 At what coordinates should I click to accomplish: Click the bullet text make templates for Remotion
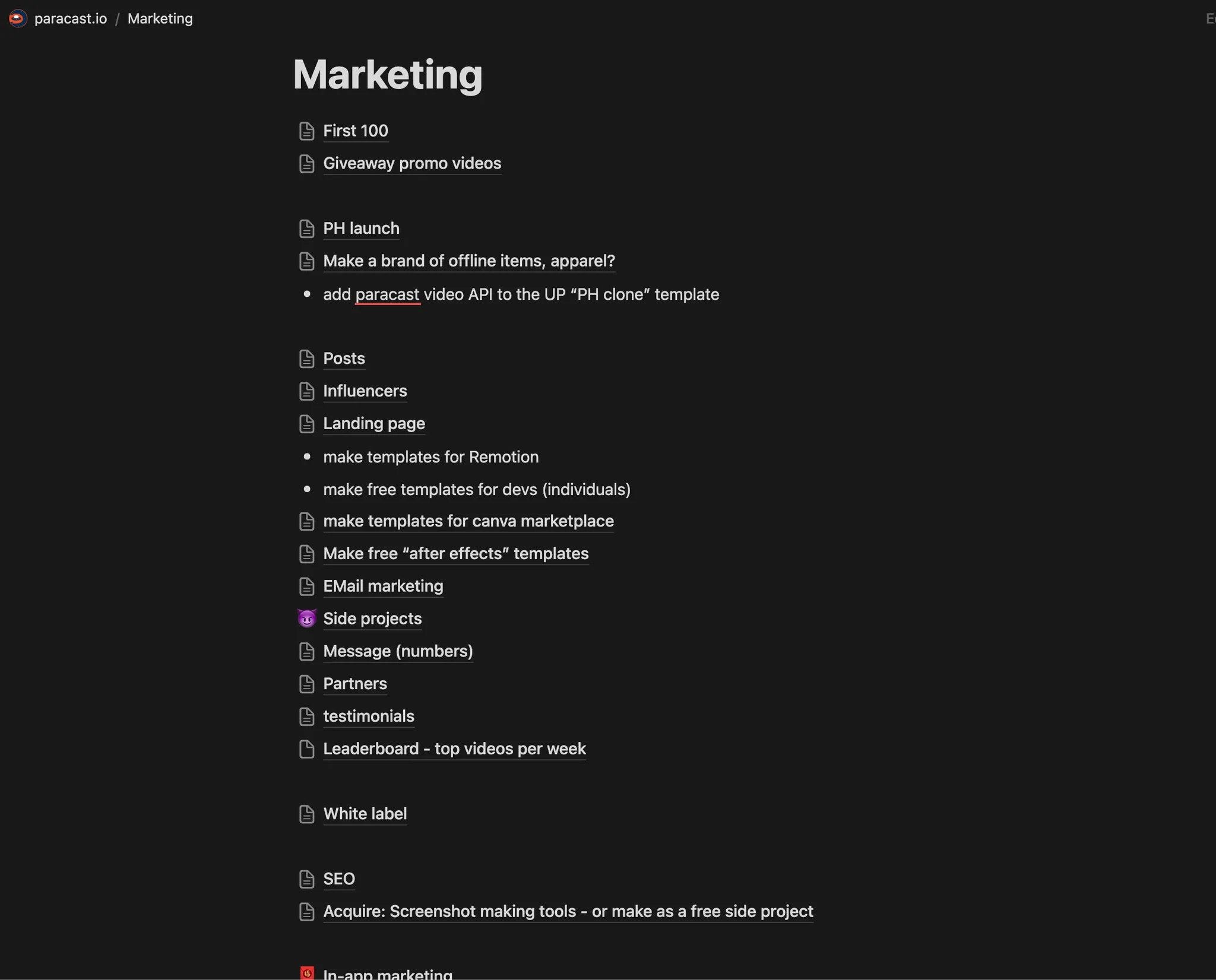431,457
